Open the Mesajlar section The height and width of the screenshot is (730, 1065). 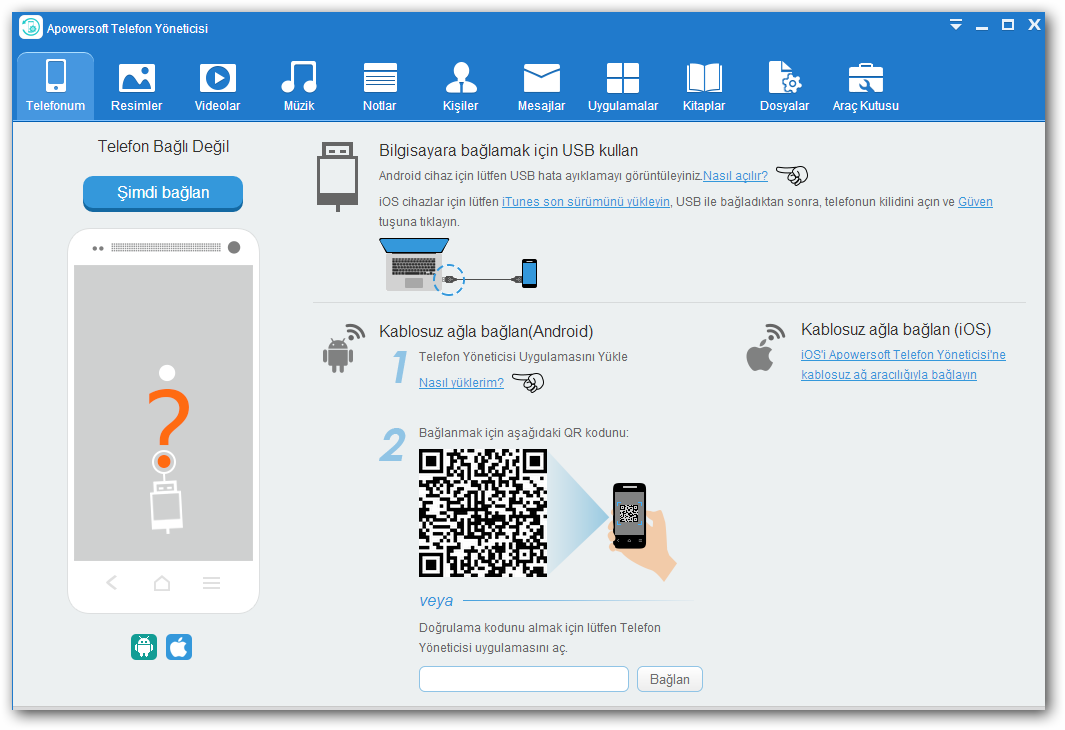tap(541, 86)
